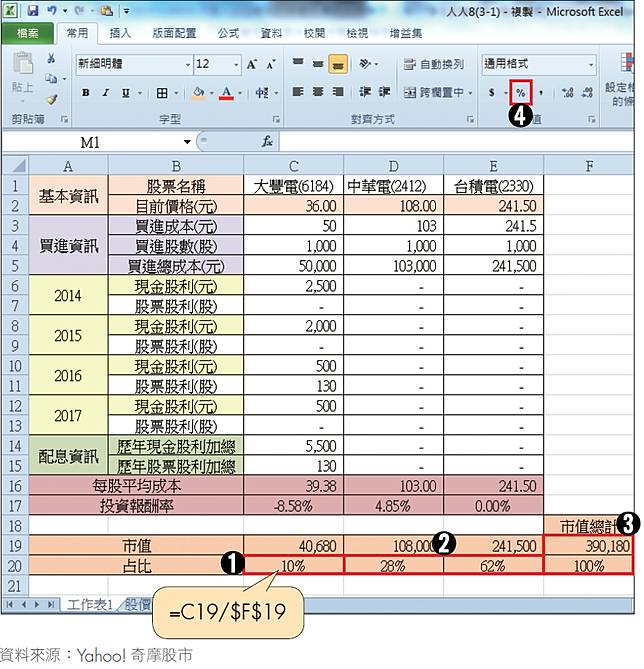
Task: Click the text Orientation icon
Action: (366, 64)
